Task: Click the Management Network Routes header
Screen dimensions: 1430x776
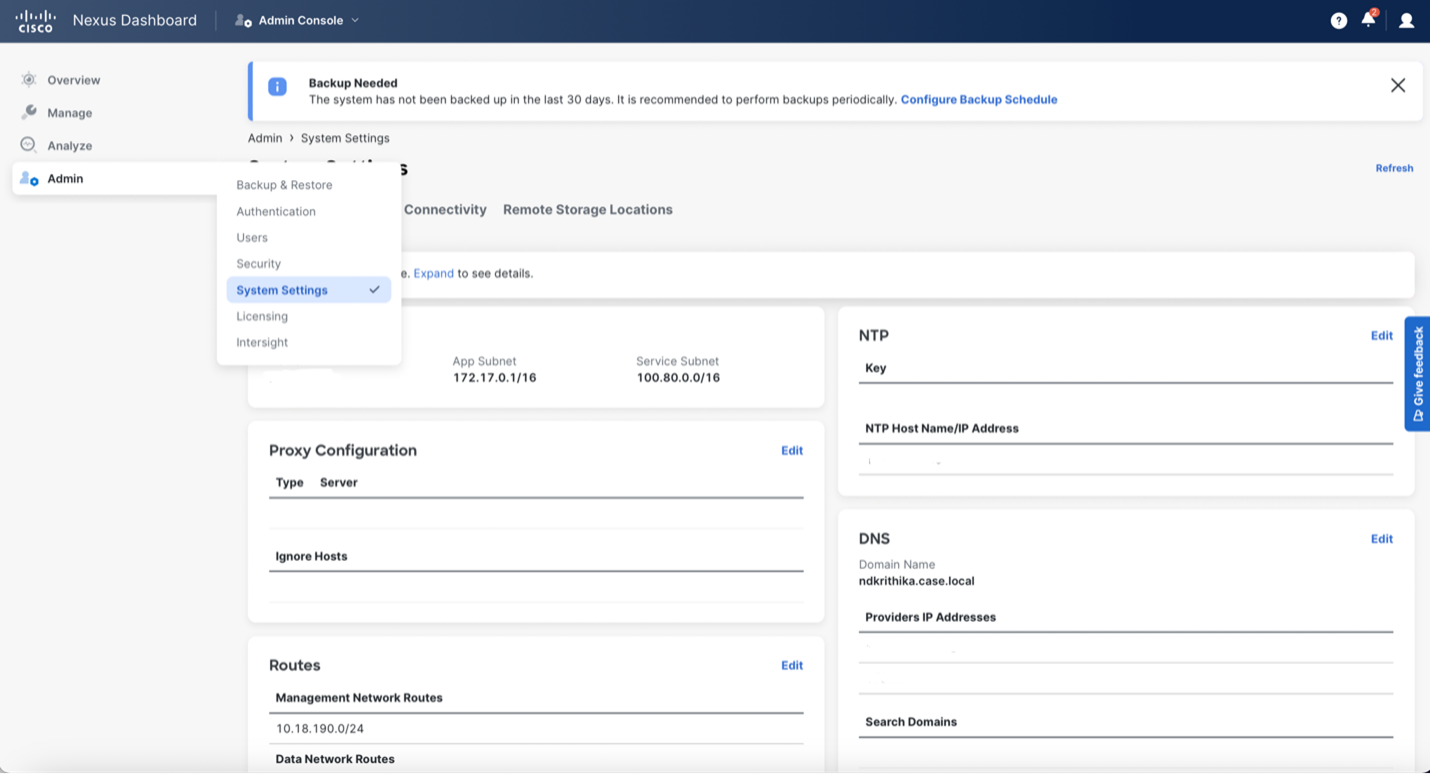Action: tap(359, 698)
